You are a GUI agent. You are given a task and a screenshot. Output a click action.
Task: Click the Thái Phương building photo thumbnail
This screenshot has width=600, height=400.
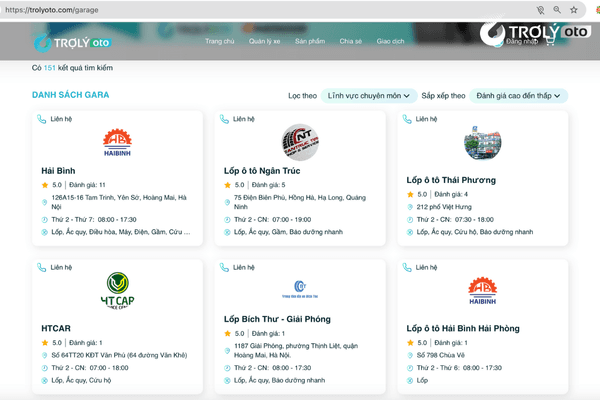(x=483, y=142)
